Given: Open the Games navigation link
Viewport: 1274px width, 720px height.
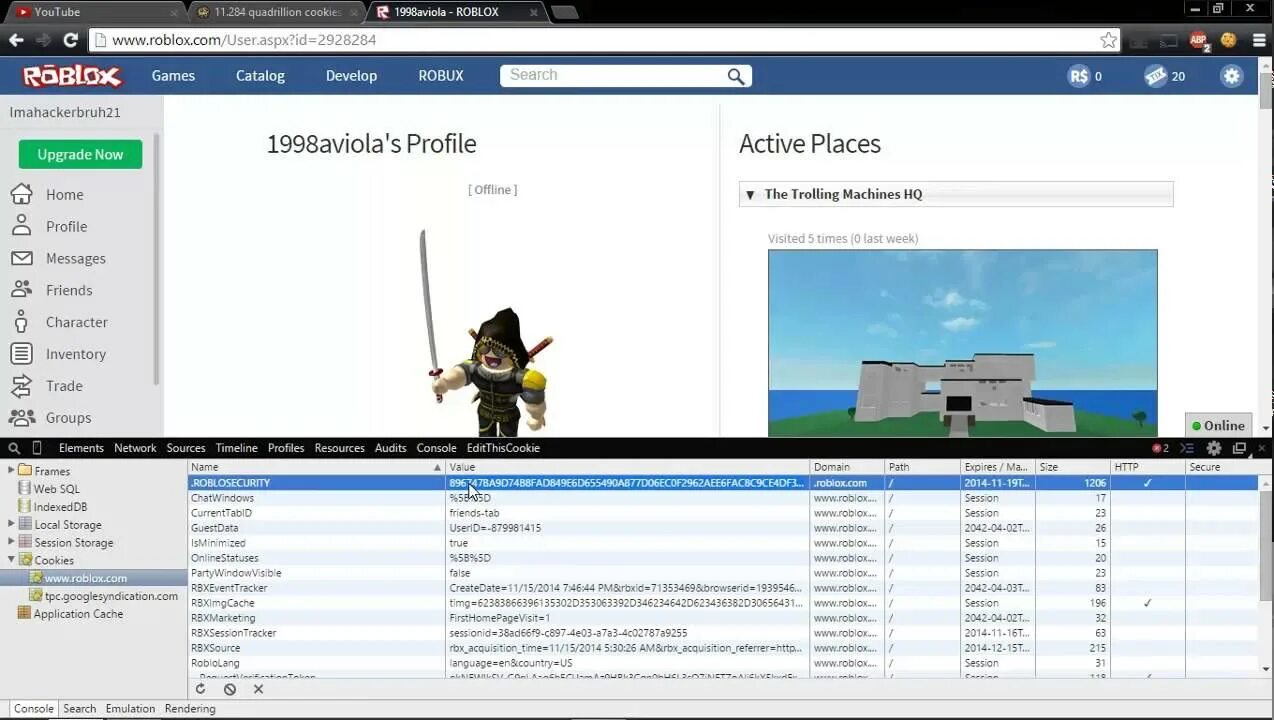Looking at the screenshot, I should pos(173,76).
